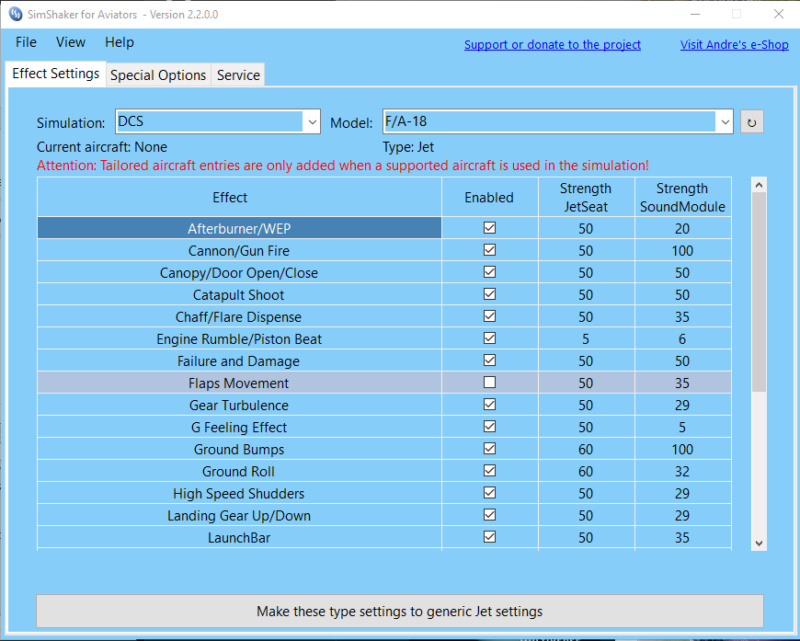The image size is (800, 641).
Task: Select the Engine Rumble/Piston Beat effect name
Action: 239,339
